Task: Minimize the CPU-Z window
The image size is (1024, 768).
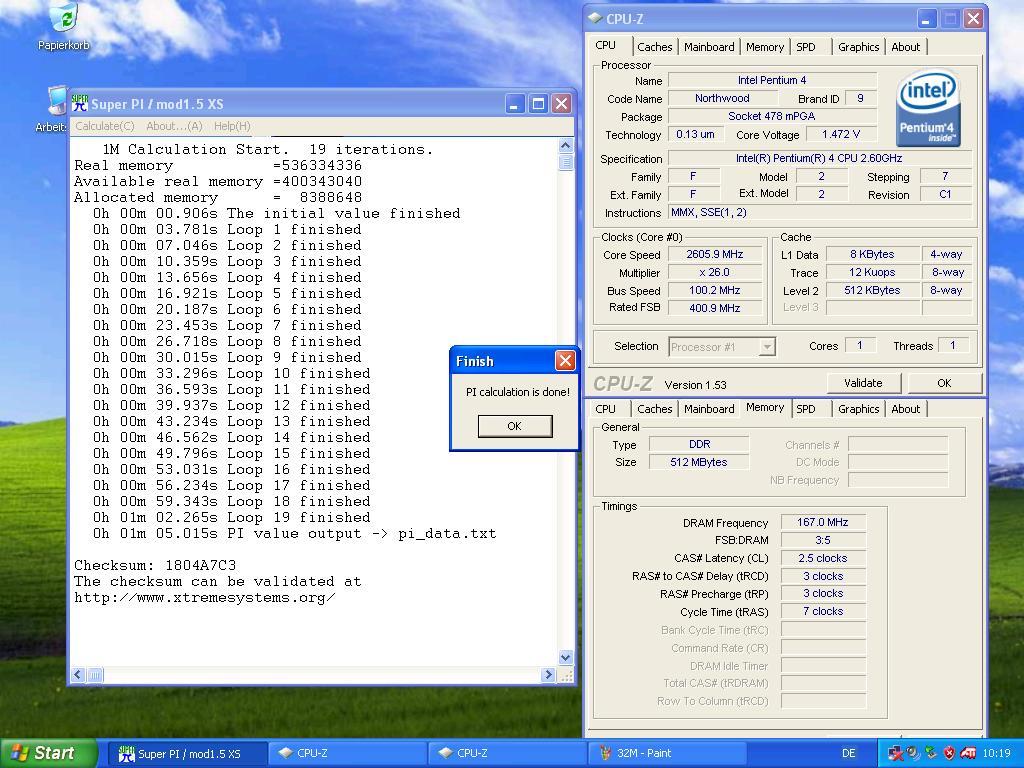Action: [x=926, y=19]
